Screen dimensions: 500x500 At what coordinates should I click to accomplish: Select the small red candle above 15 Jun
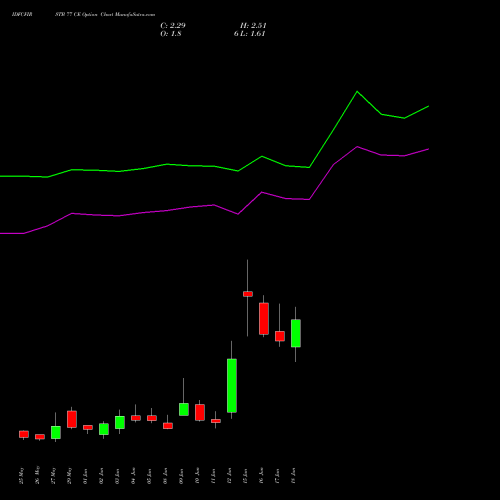(x=248, y=294)
